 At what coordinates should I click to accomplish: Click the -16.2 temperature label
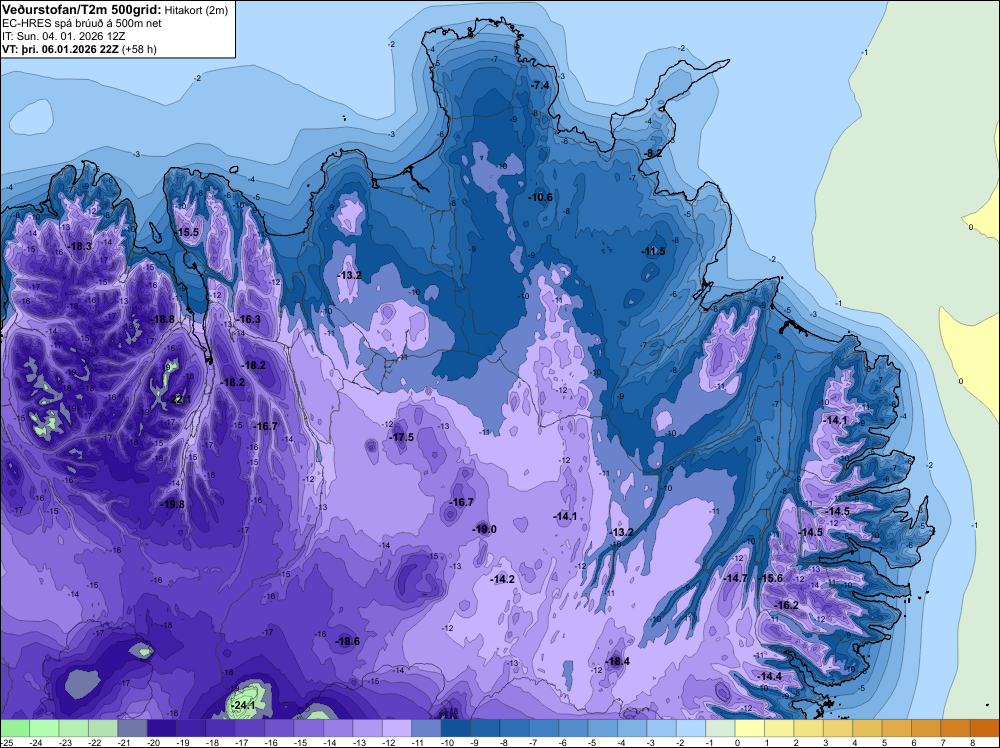[x=786, y=605]
